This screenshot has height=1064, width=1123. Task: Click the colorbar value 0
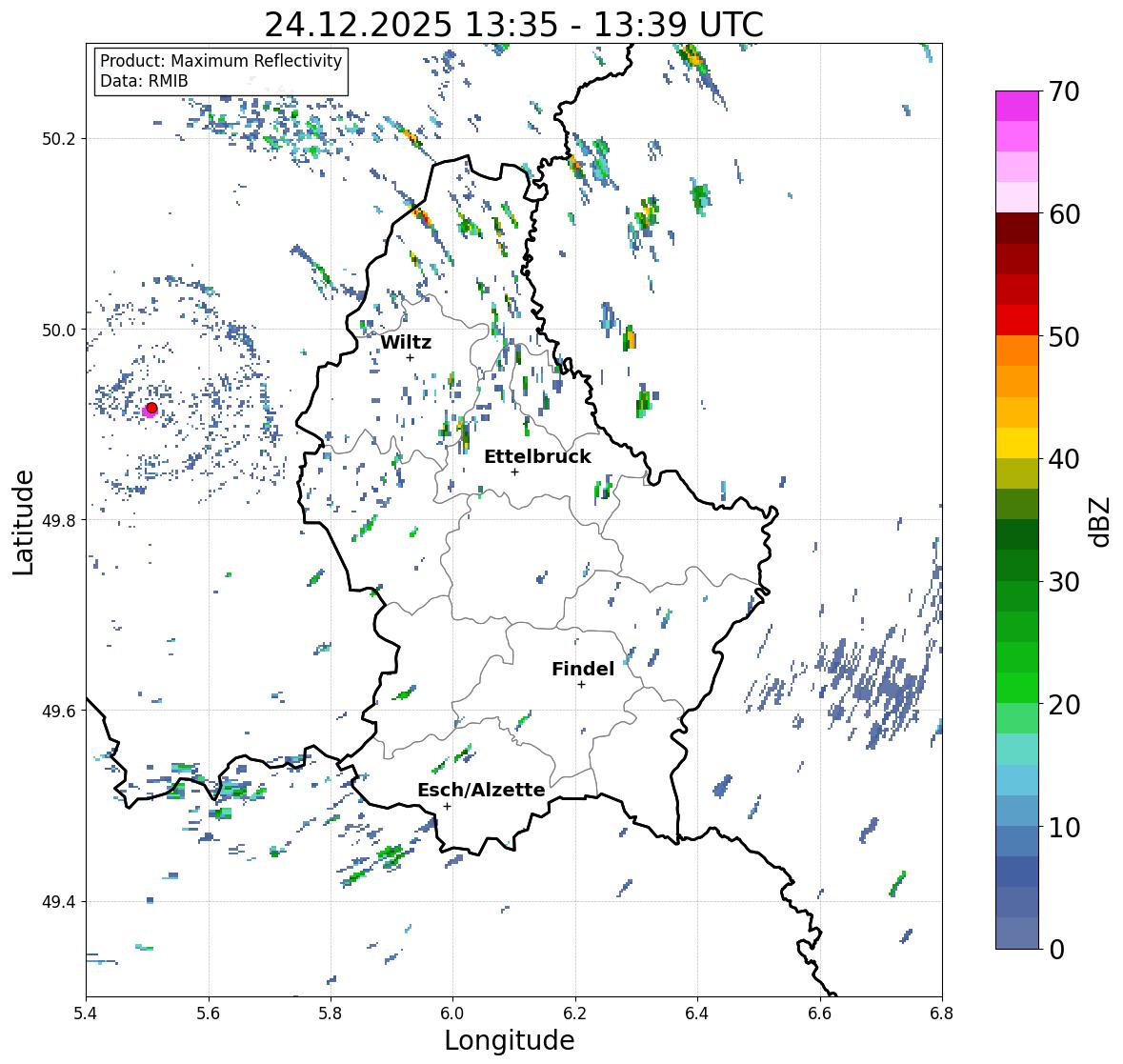click(1056, 950)
